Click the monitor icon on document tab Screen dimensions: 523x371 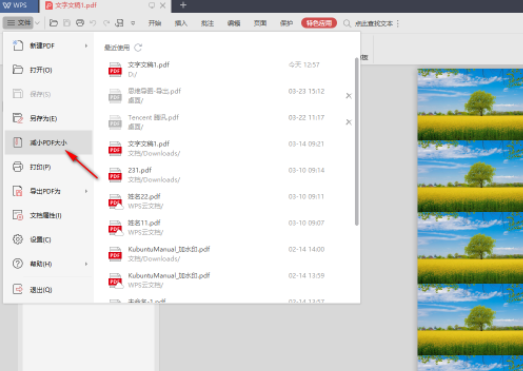coord(152,6)
